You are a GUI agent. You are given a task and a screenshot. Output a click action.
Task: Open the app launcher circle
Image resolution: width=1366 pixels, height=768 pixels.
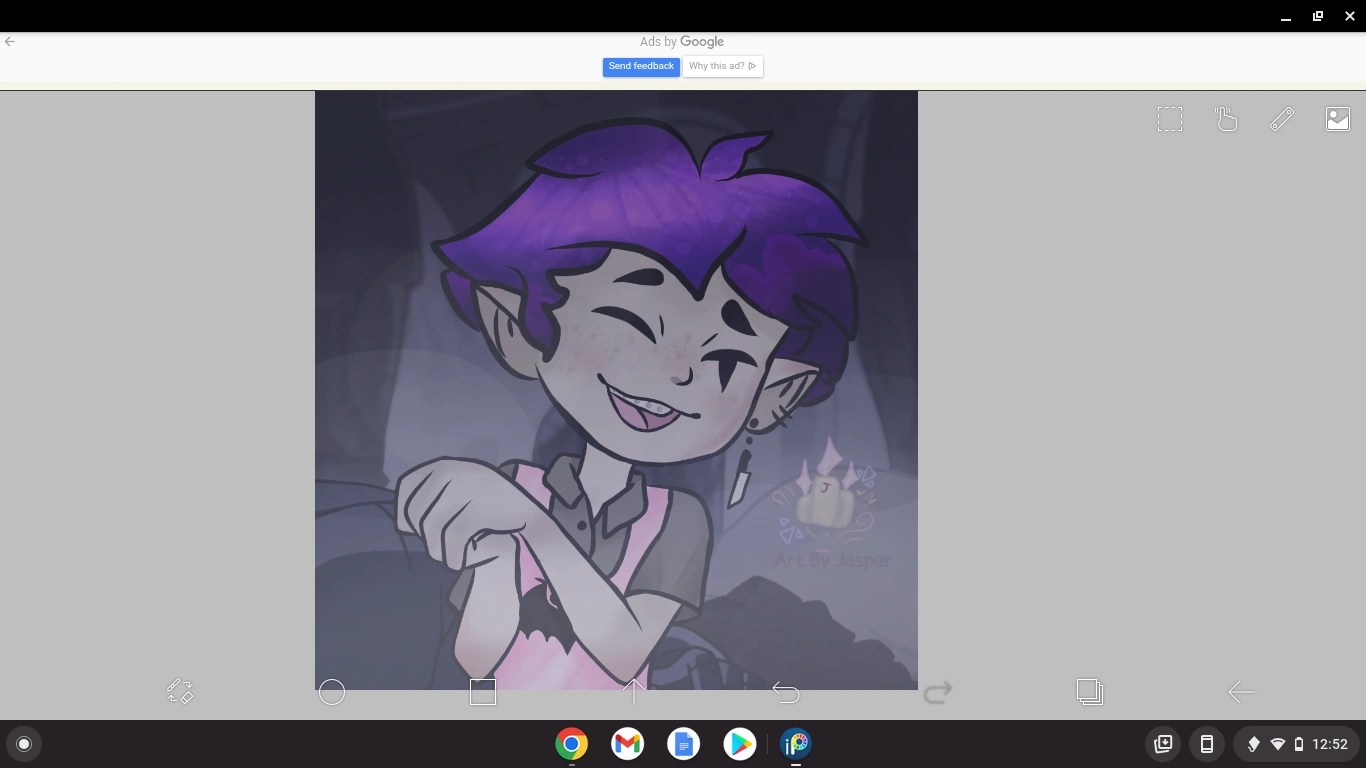(x=23, y=744)
